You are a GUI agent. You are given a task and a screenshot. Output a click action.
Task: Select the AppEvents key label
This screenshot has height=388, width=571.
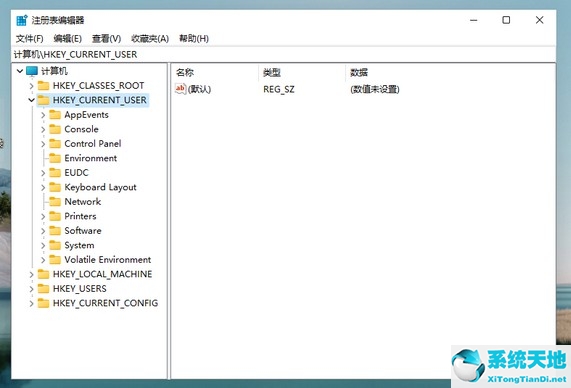coord(87,115)
